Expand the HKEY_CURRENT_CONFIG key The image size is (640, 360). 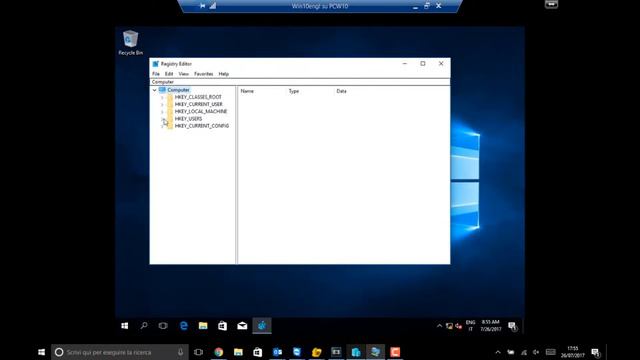(162, 126)
